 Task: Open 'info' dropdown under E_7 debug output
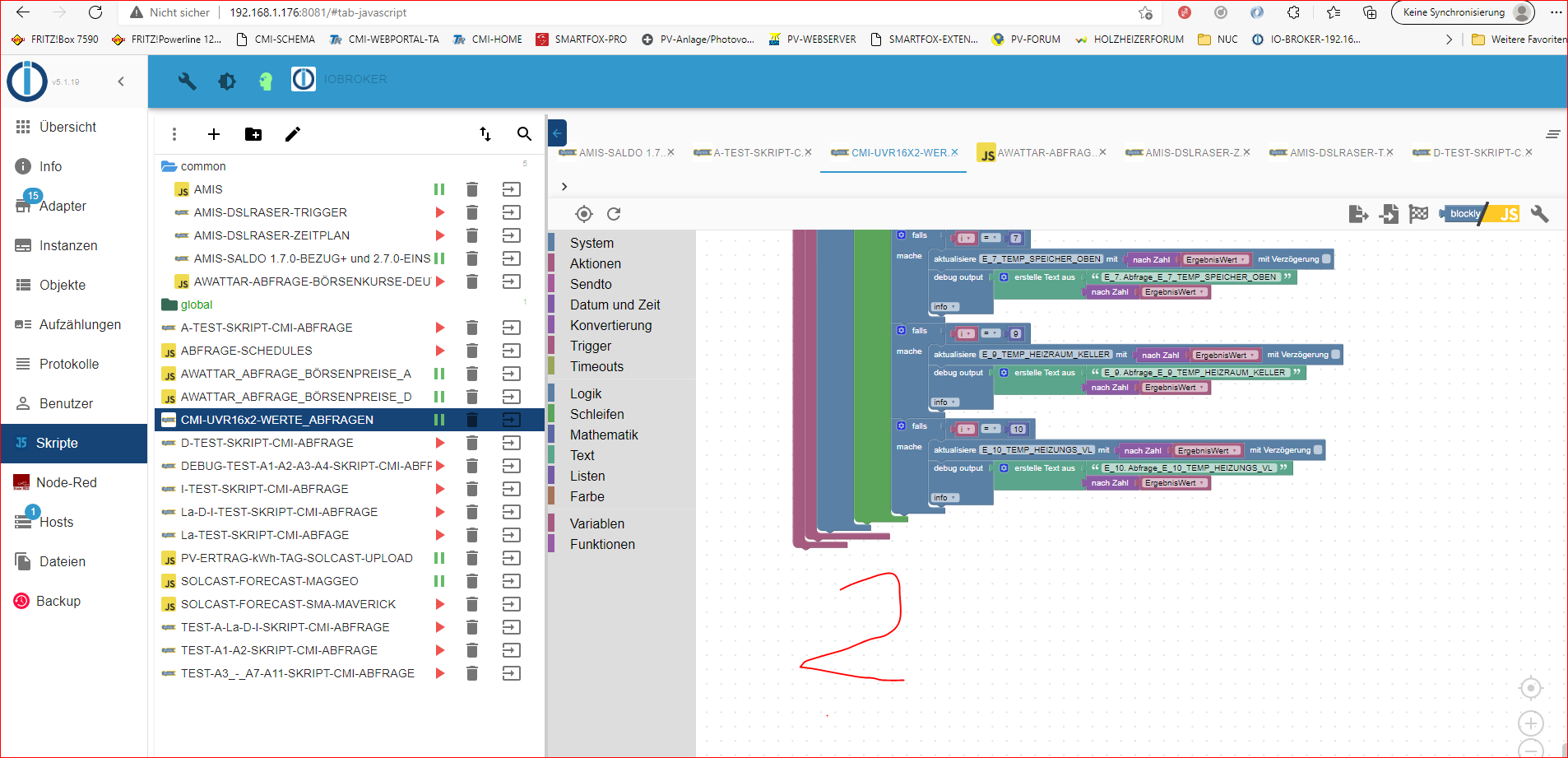[x=945, y=307]
